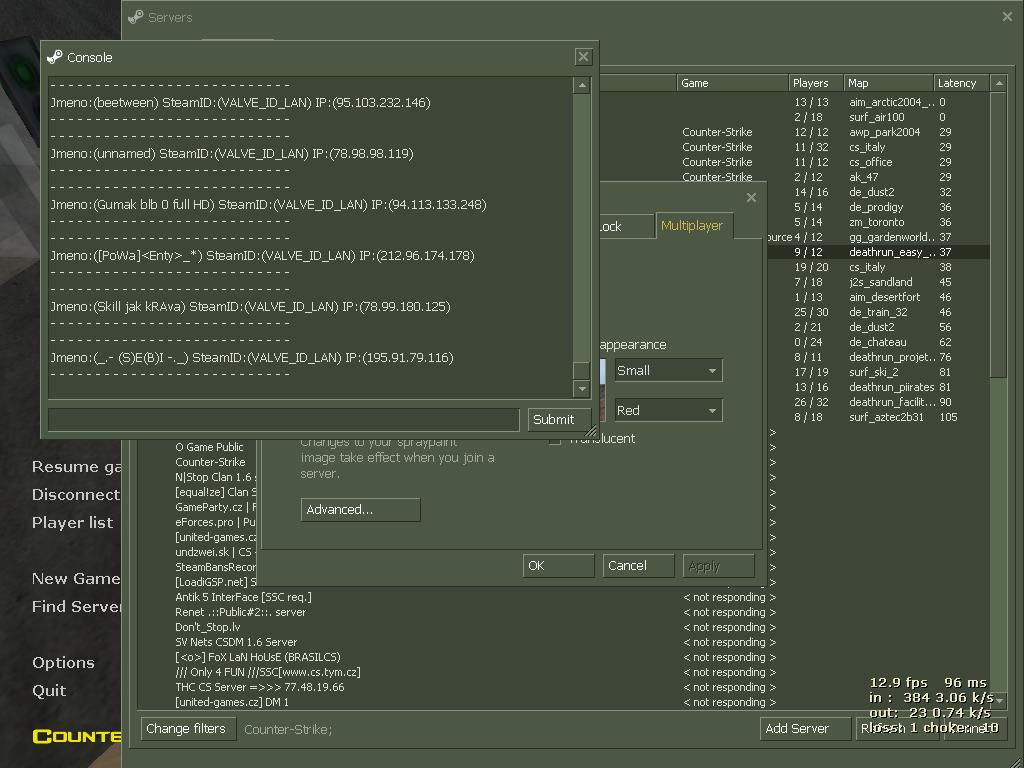Close the Console window
Viewport: 1024px width, 768px height.
(x=583, y=57)
